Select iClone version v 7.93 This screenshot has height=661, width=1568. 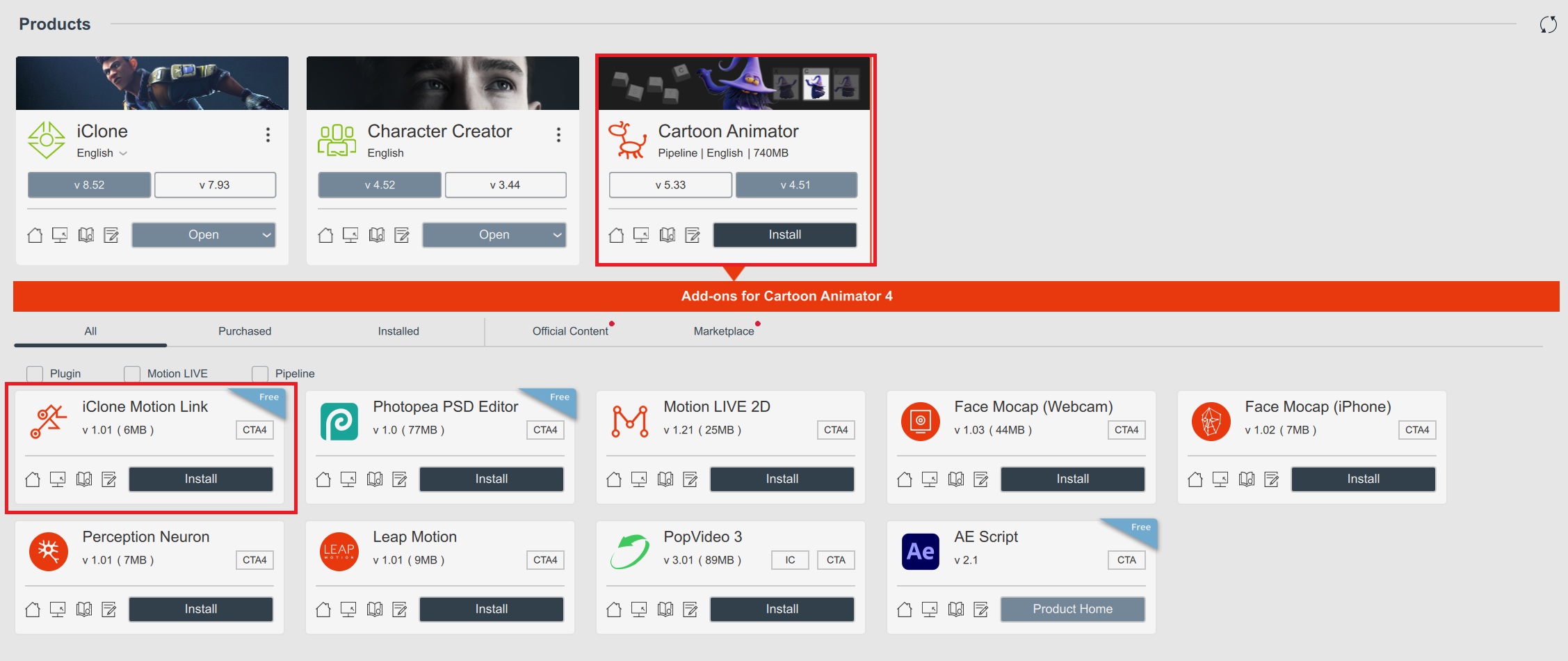215,185
